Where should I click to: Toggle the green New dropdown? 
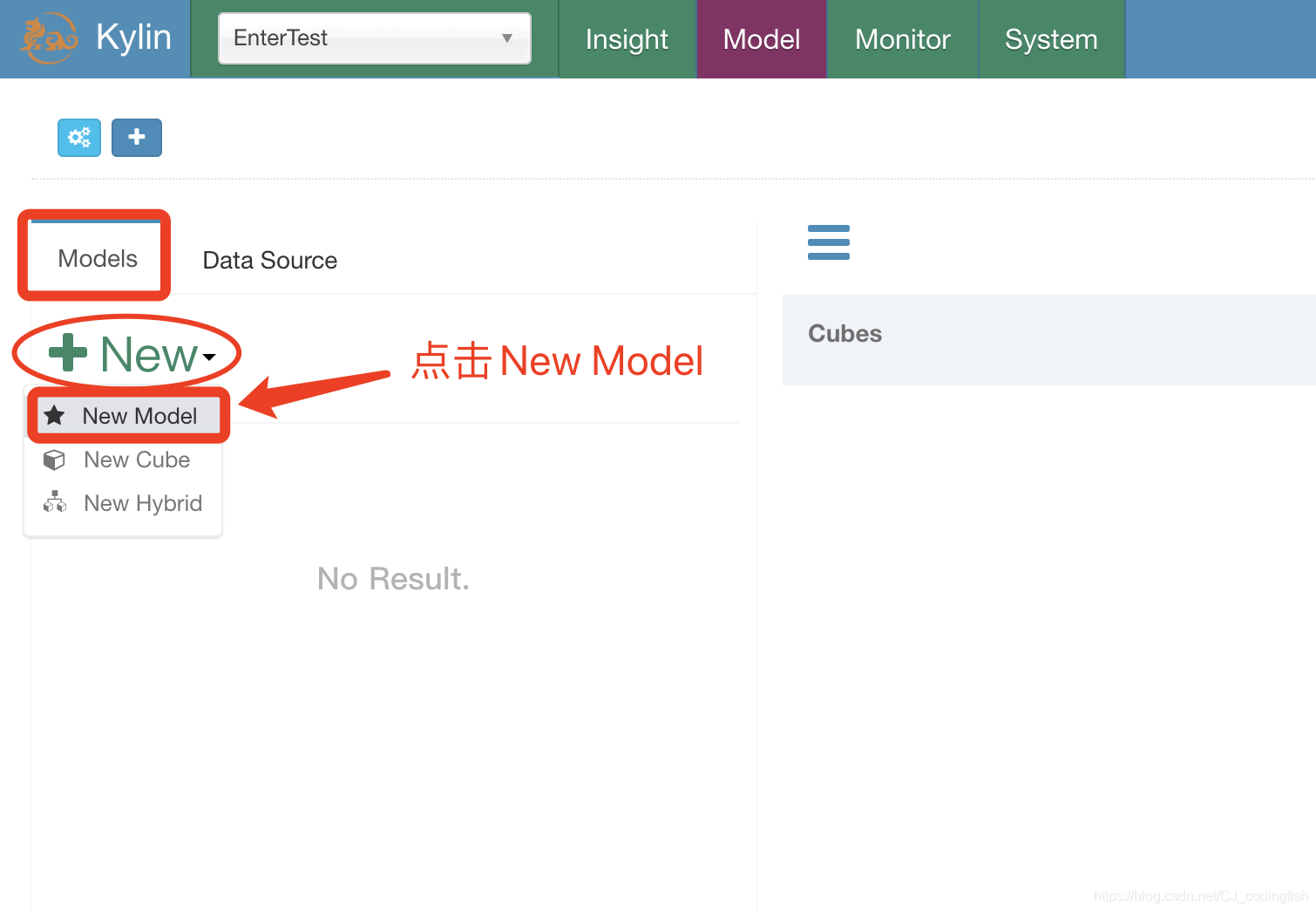(131, 354)
